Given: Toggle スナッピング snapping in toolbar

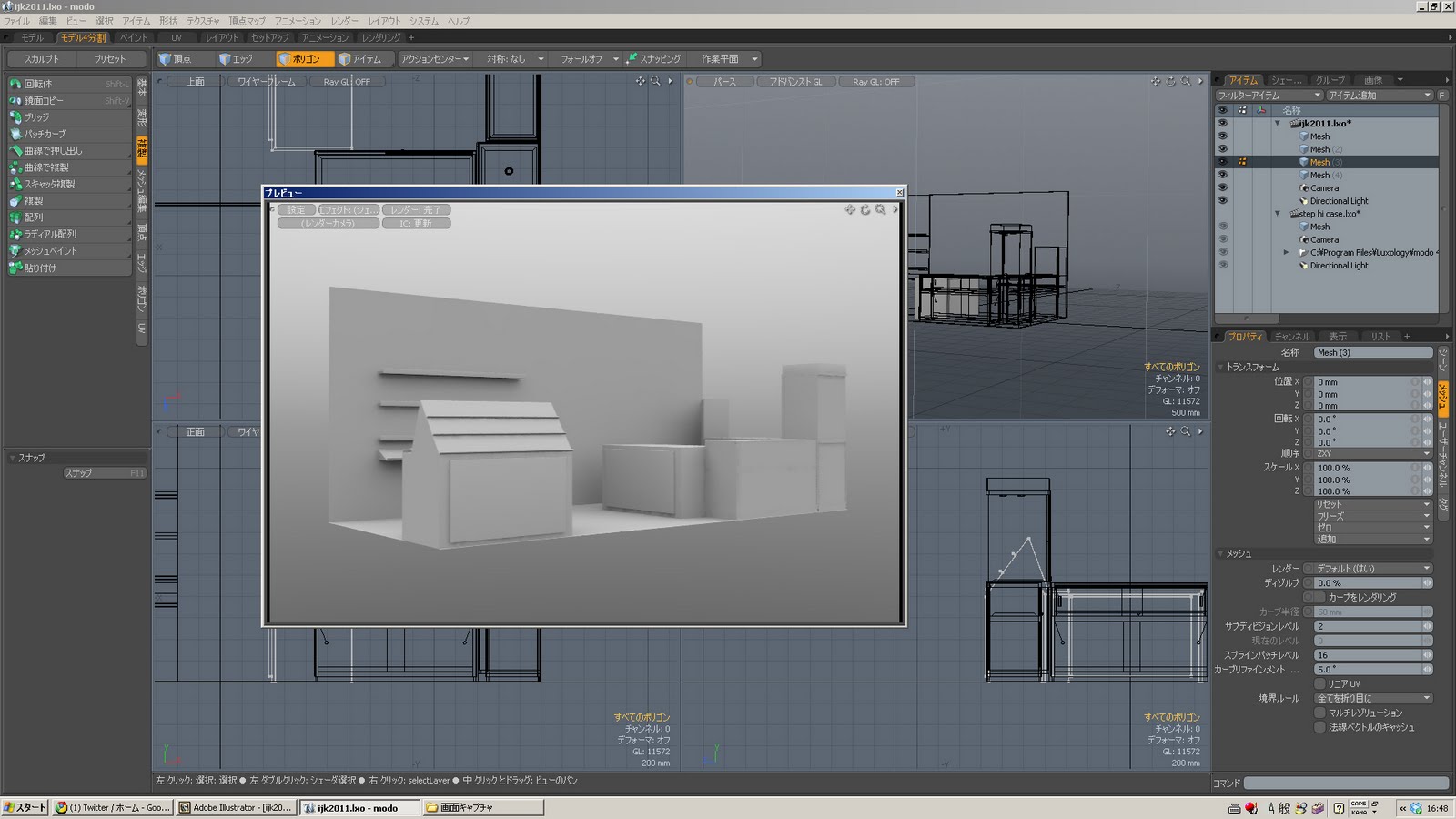Looking at the screenshot, I should pyautogui.click(x=653, y=59).
